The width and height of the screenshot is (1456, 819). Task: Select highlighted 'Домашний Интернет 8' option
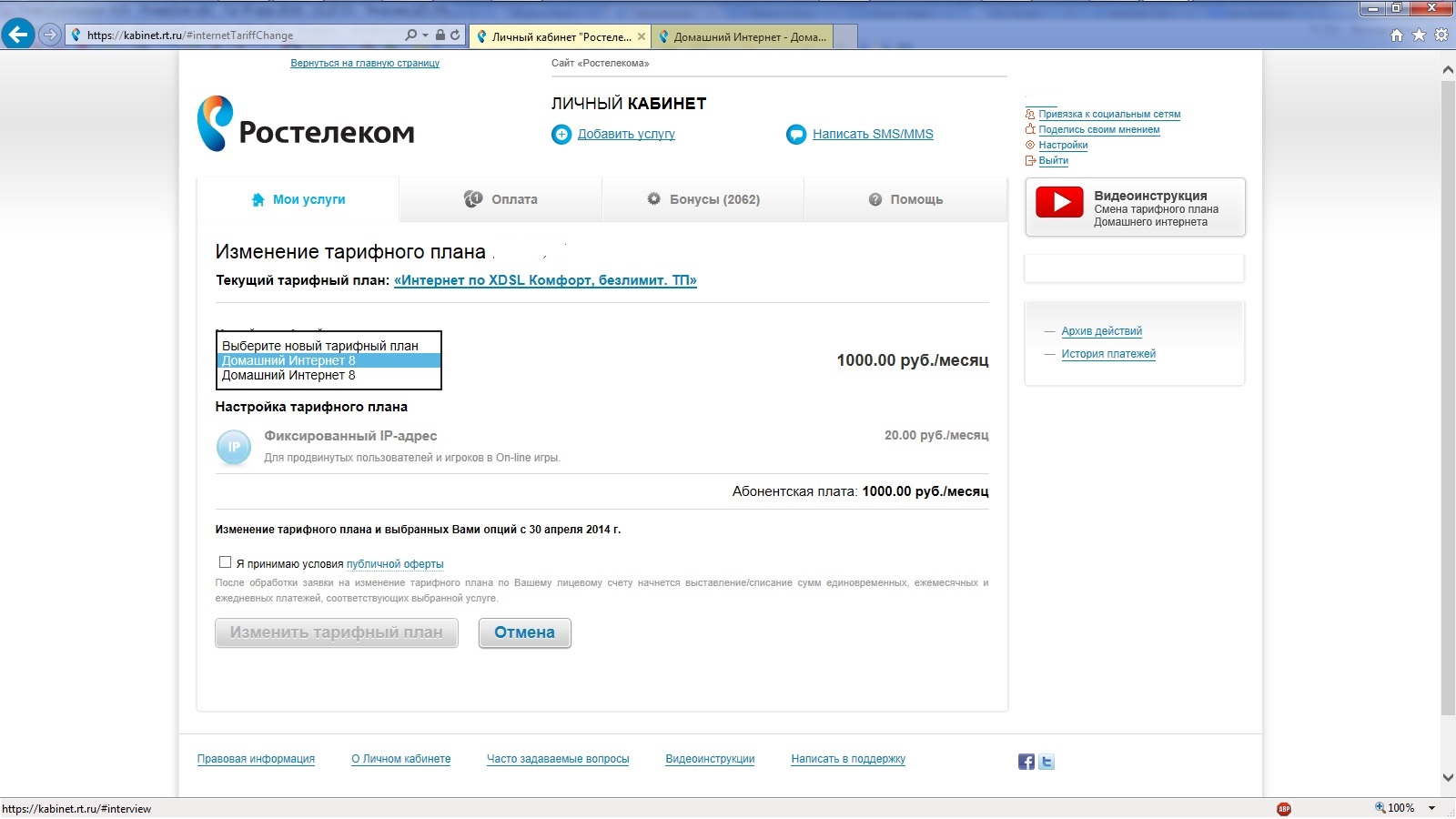click(329, 360)
